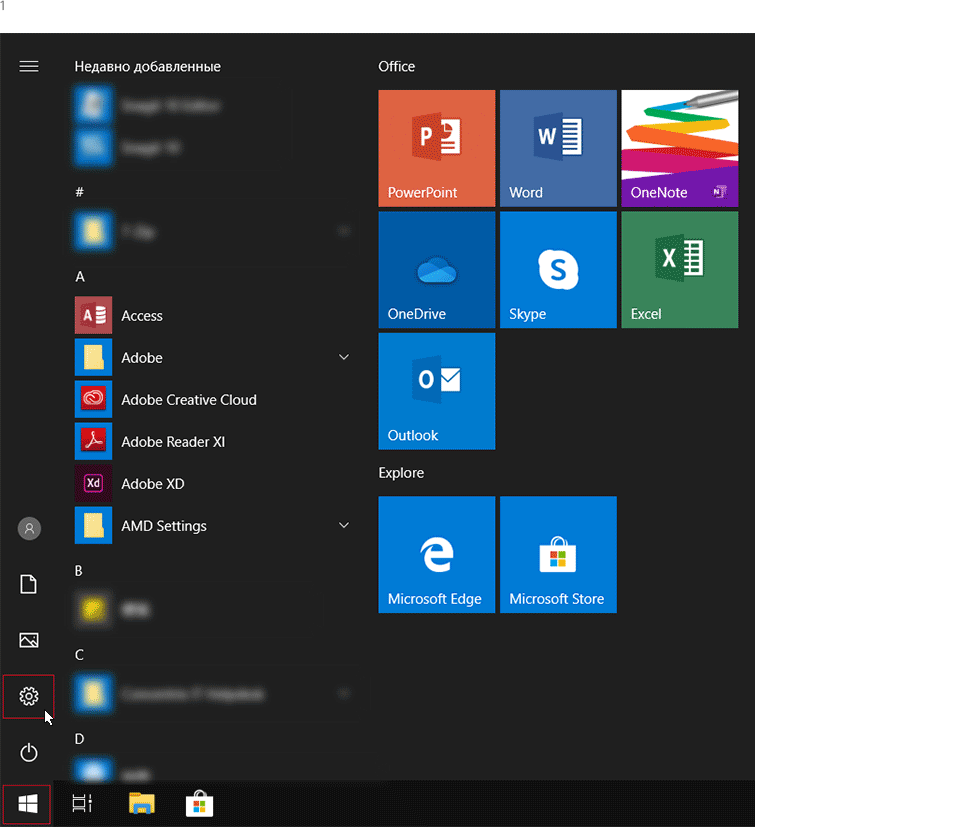Screen dimensions: 967x827
Task: Open the Outlook tile
Action: (436, 391)
